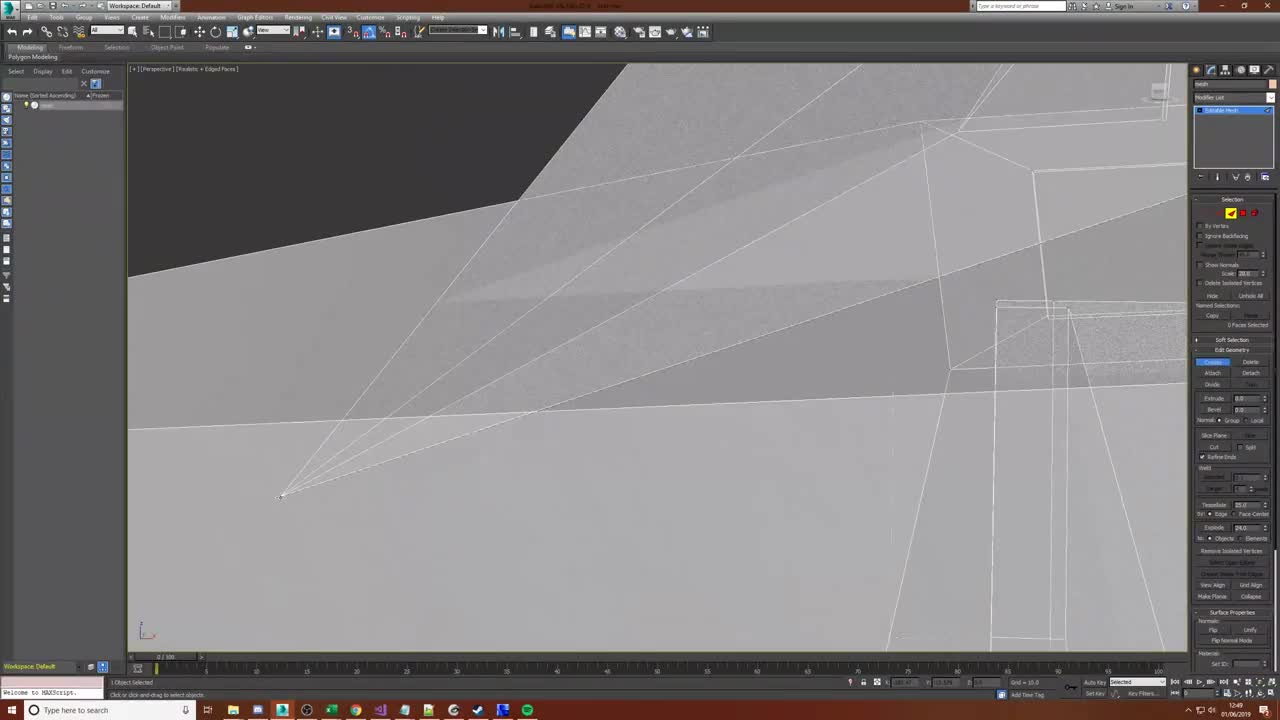This screenshot has width=1280, height=720.
Task: Select Editable Mesh in the modifier stack
Action: click(1226, 110)
